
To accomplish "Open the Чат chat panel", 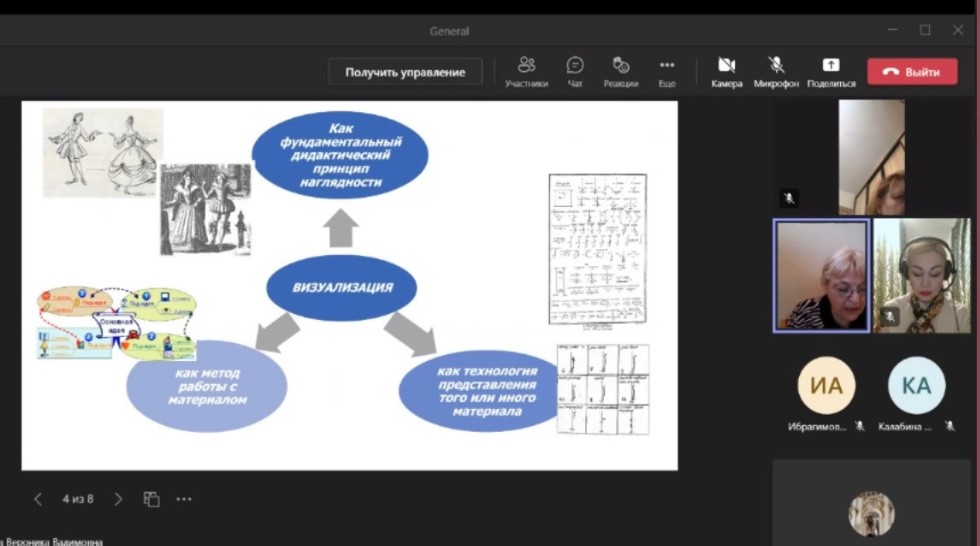I will point(575,71).
